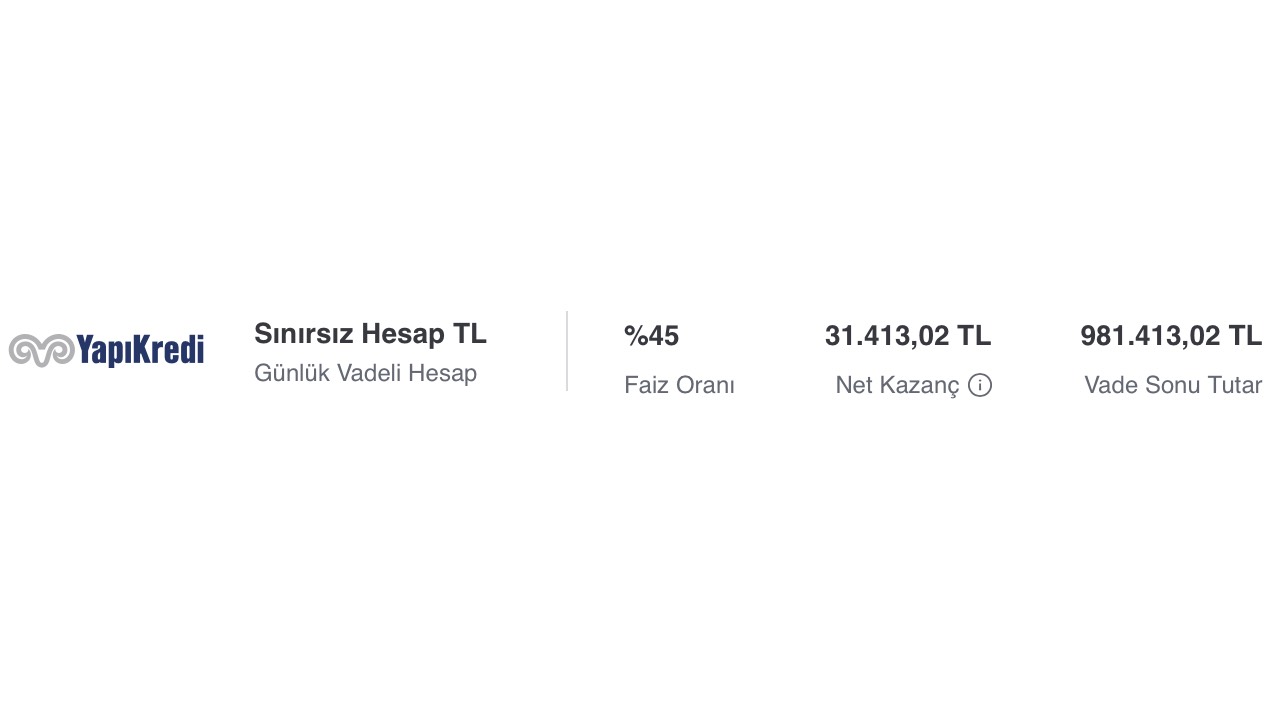
Task: Select the Günlük Vadeli Hesap subtitle
Action: [x=365, y=373]
